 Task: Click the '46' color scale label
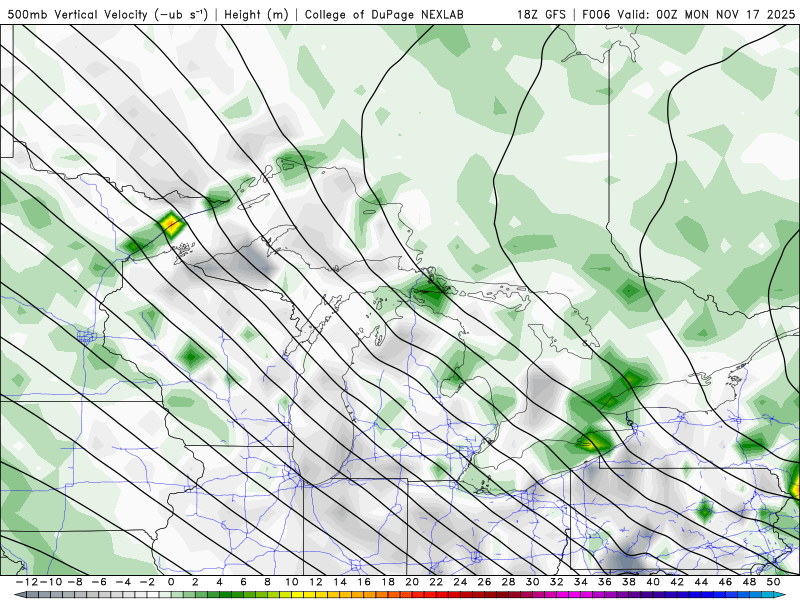click(x=726, y=582)
